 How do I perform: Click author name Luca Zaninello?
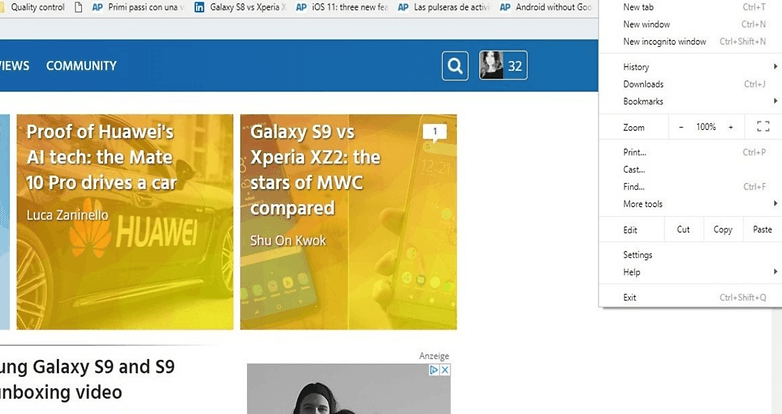(x=67, y=215)
